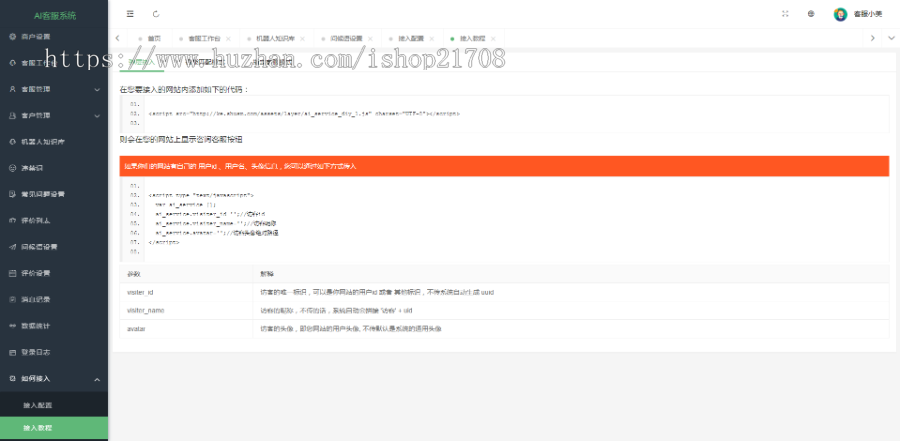
Task: Click the smiley-face icon in the sidebar
Action: tap(13, 168)
